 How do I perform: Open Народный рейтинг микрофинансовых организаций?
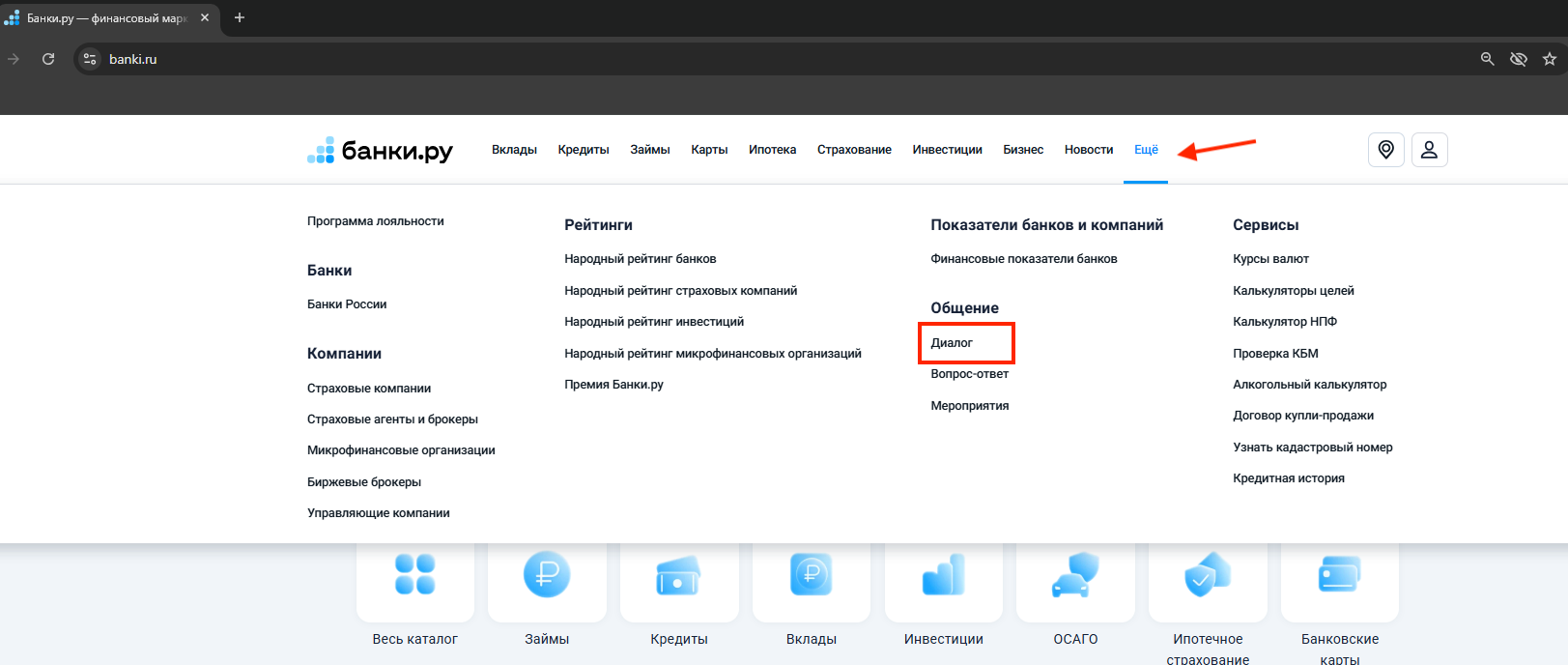[x=713, y=354]
